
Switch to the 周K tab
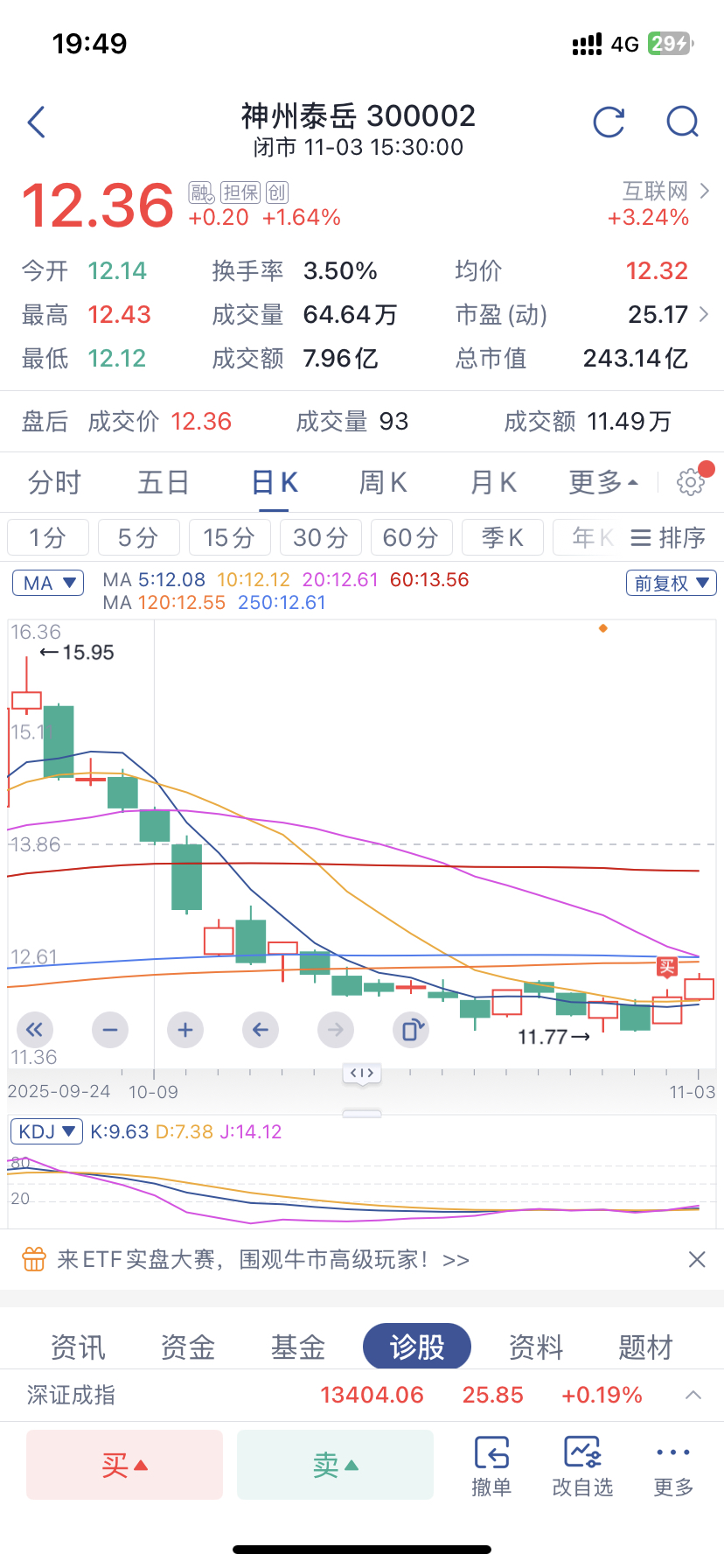point(383,482)
